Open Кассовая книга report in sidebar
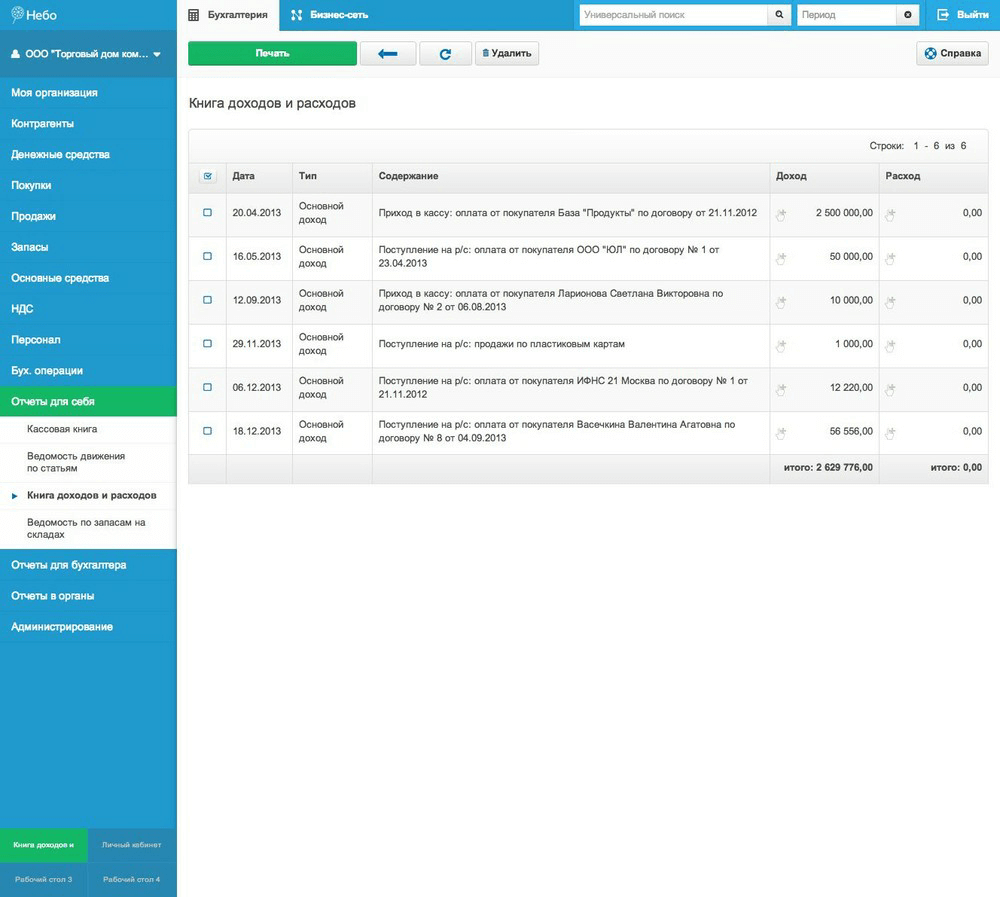The image size is (1000, 897). (x=62, y=429)
